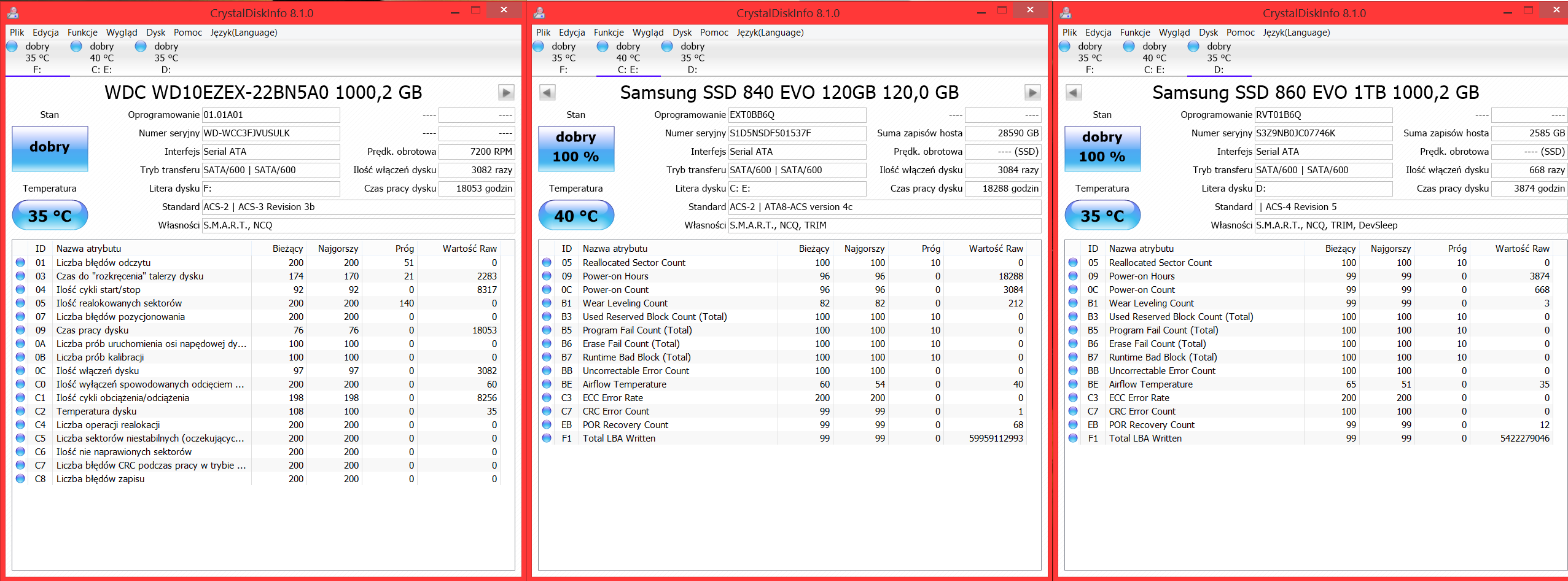Select F: disk orb in 840 EVO window

[x=539, y=46]
